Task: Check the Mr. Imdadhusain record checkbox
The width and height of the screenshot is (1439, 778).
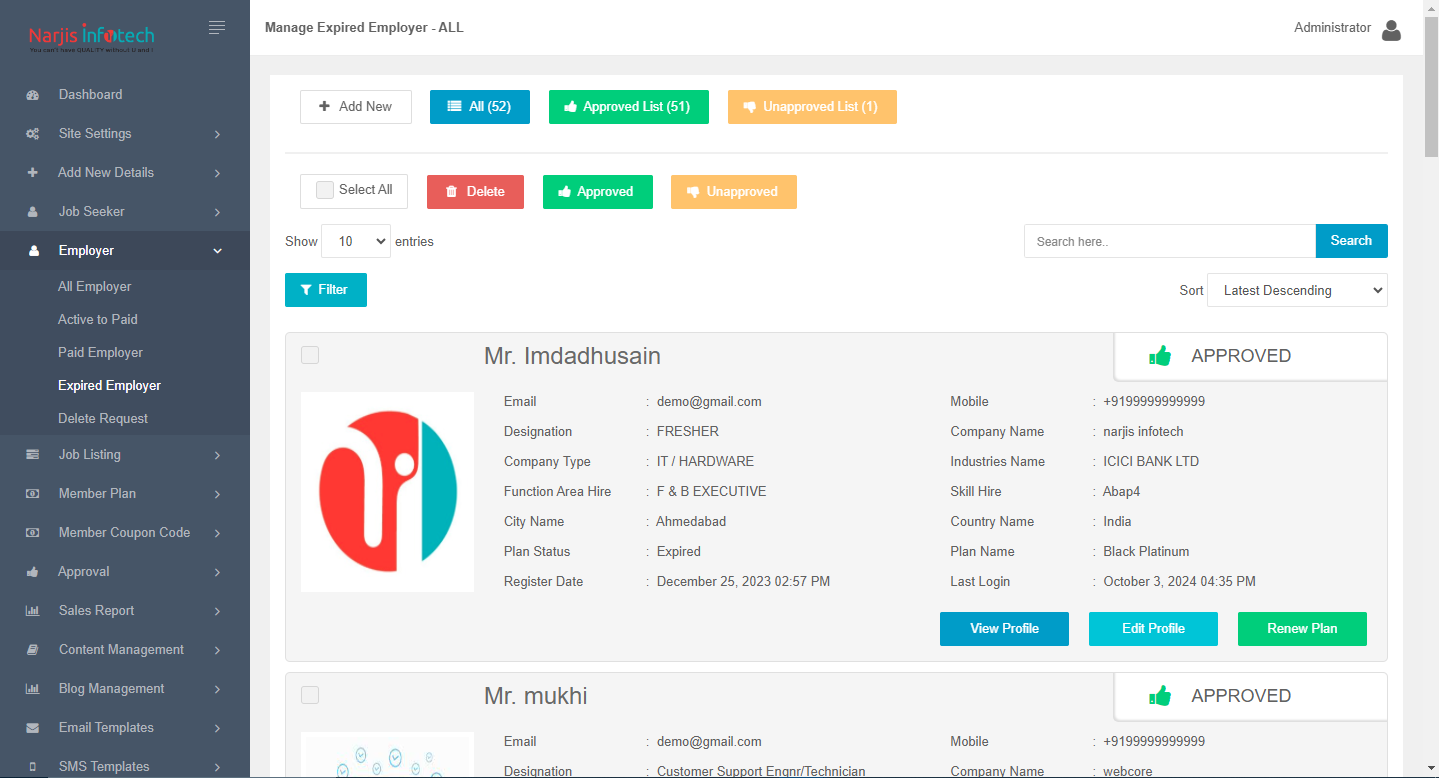Action: click(x=310, y=355)
